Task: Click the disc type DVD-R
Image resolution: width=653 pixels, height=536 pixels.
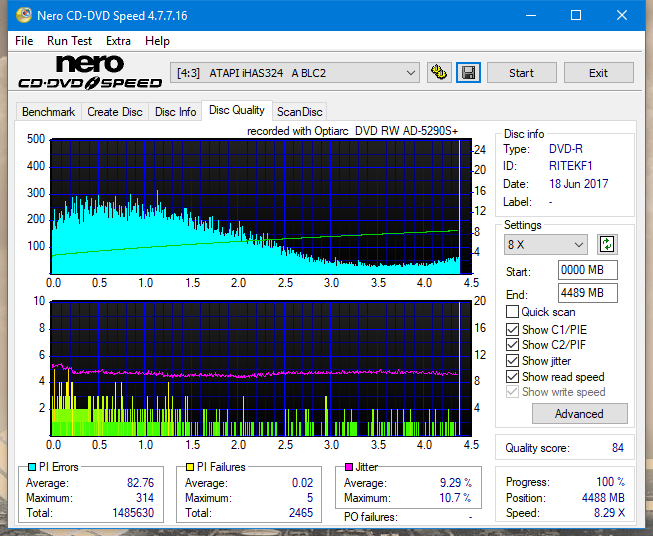Action: coord(566,149)
